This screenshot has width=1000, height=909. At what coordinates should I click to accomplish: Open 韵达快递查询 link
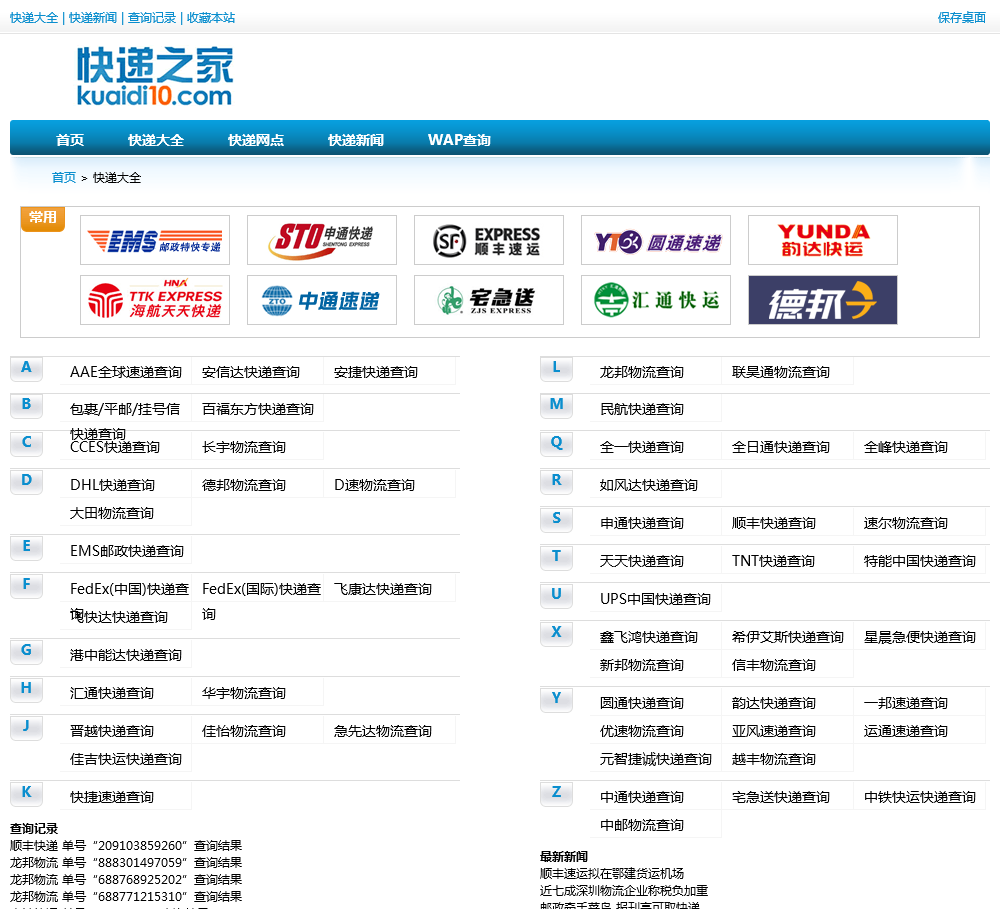(x=774, y=703)
